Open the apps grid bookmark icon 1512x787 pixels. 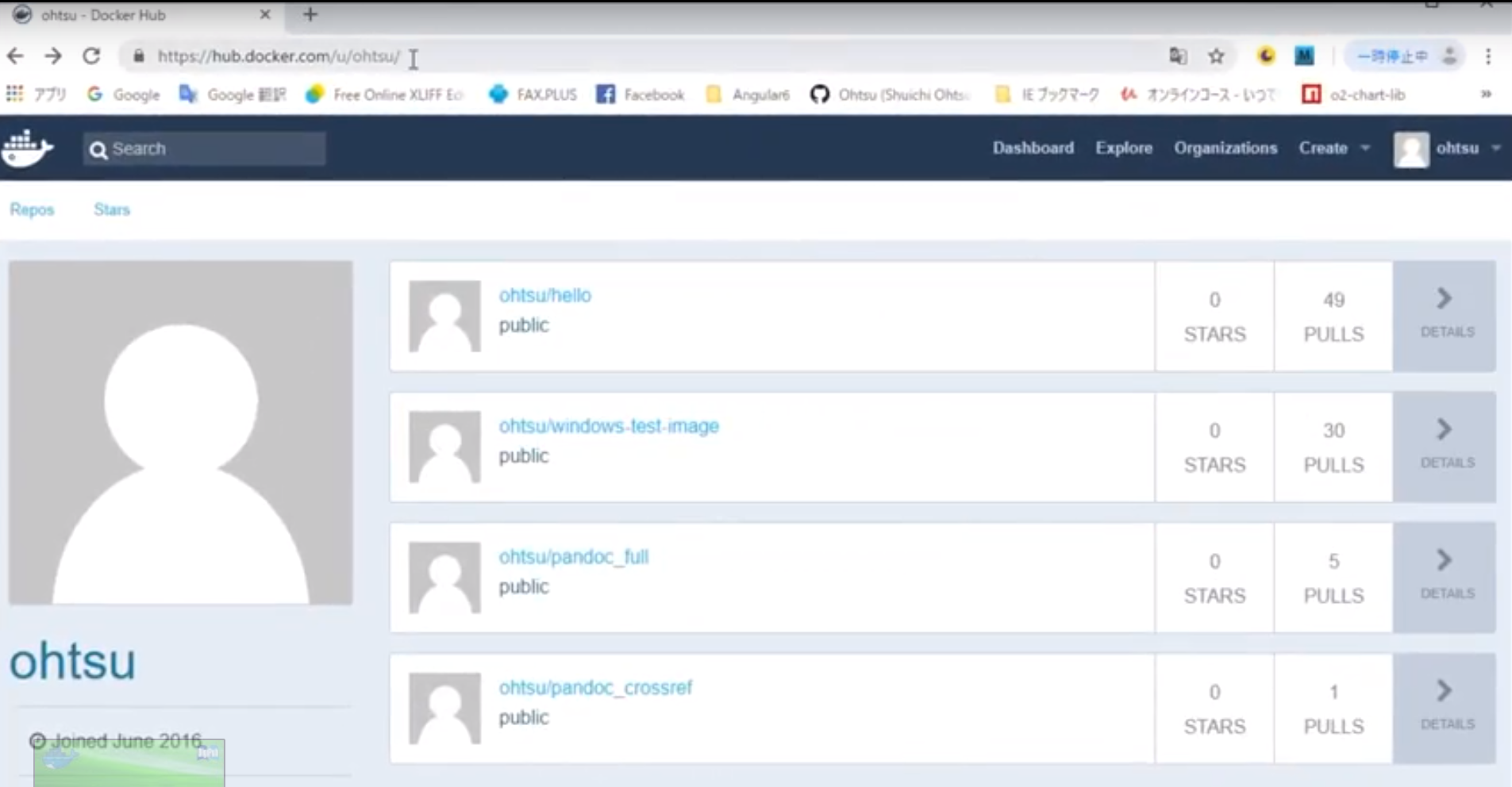14,94
